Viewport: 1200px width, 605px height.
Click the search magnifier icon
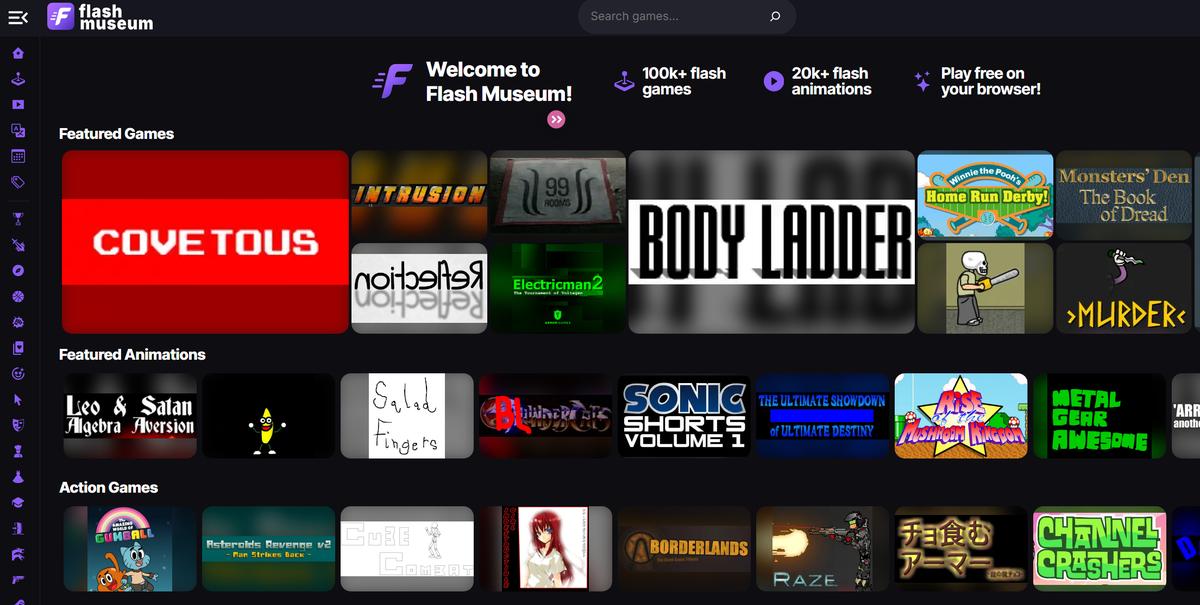tap(775, 17)
